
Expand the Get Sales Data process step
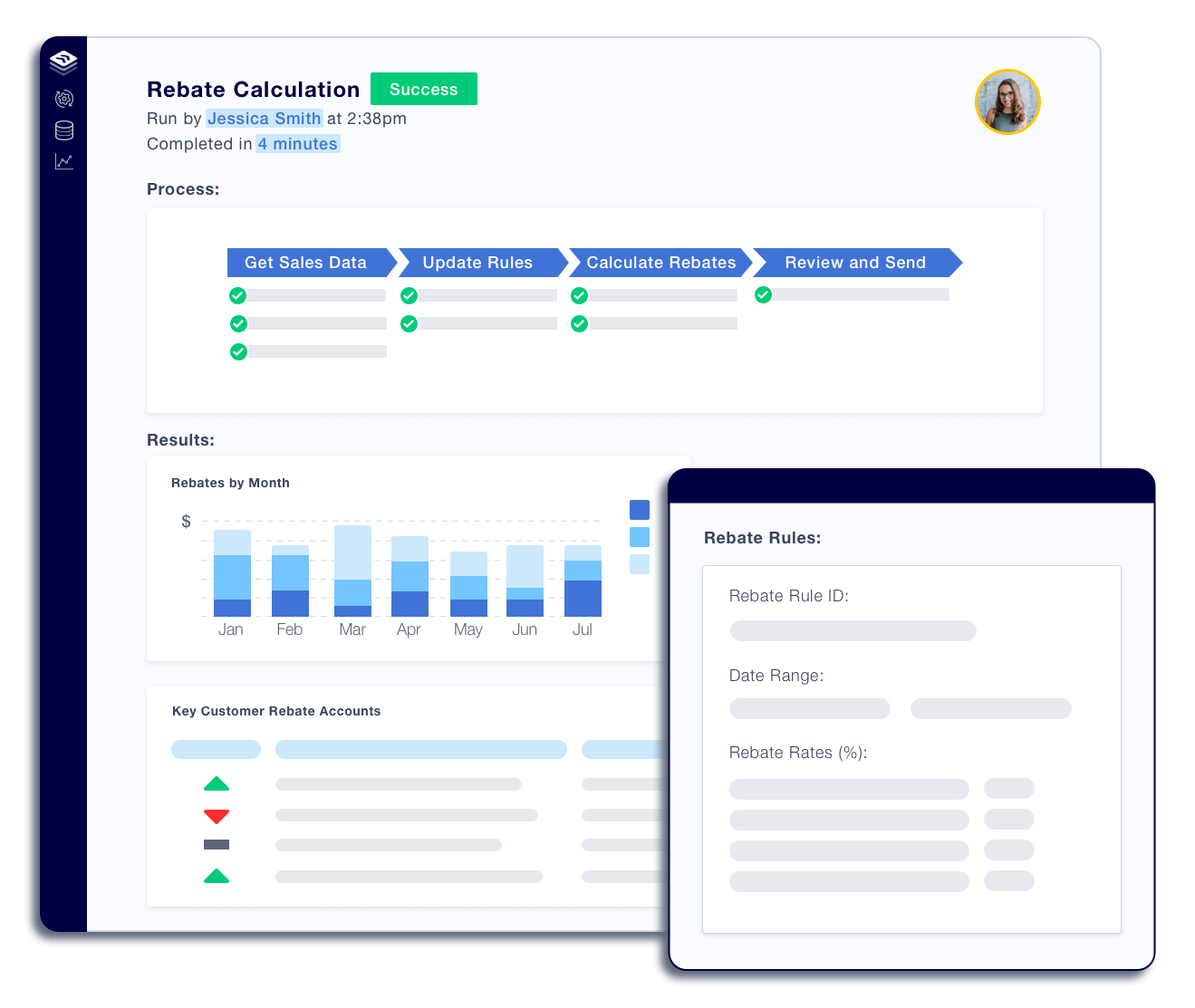click(x=306, y=263)
